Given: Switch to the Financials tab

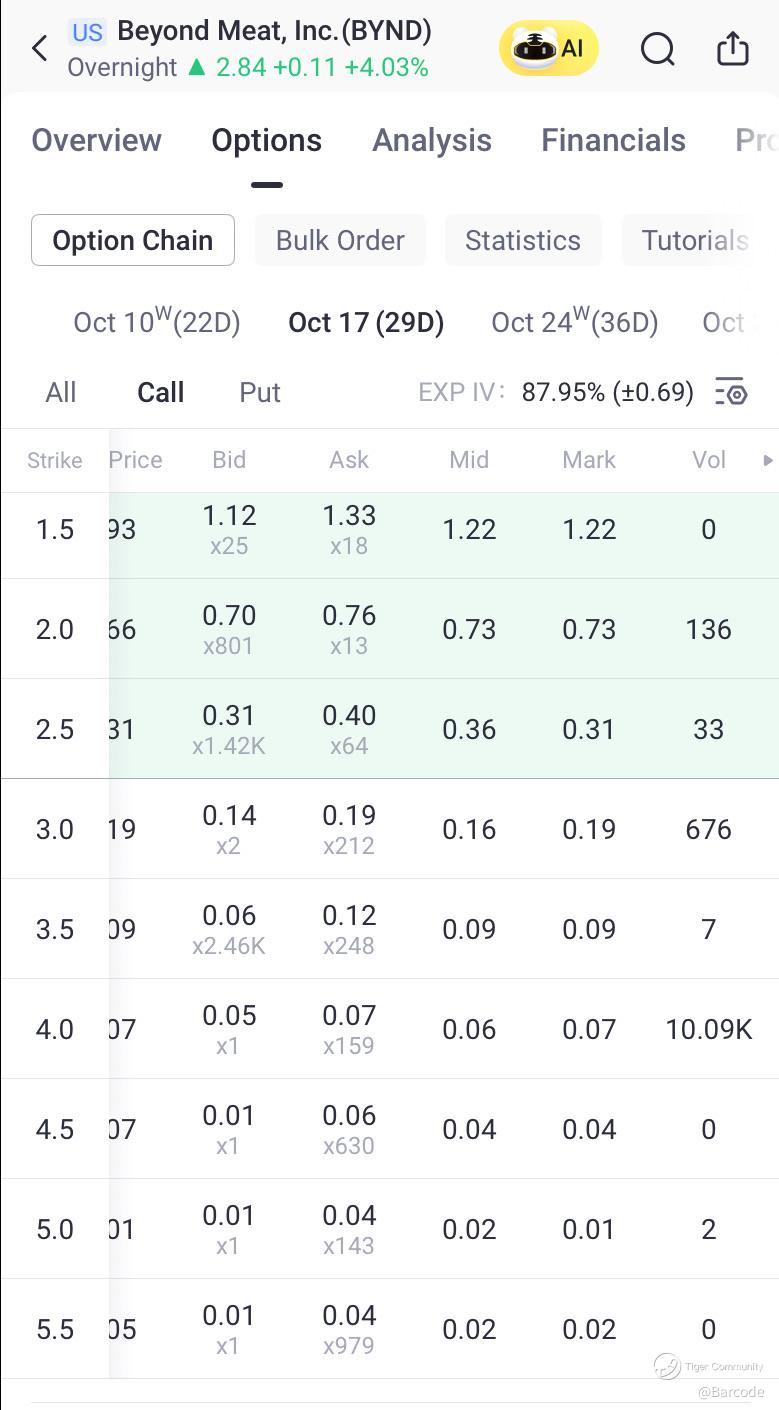Looking at the screenshot, I should pyautogui.click(x=613, y=140).
